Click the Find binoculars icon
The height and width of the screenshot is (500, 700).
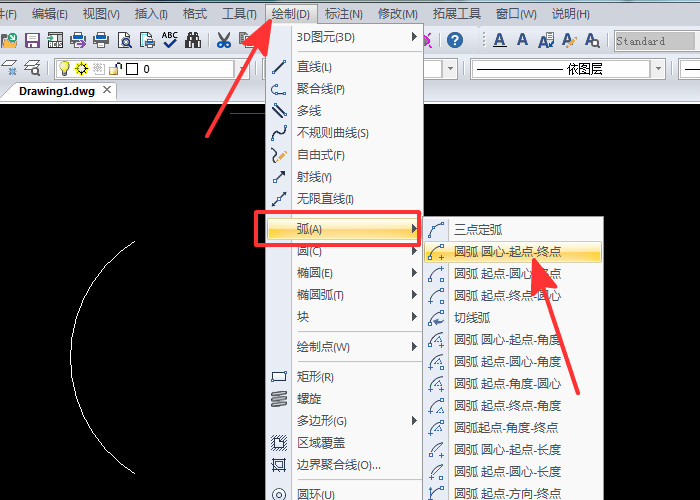coord(193,41)
